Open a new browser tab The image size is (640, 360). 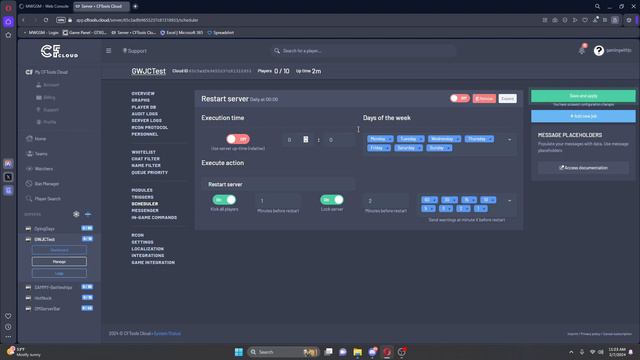(x=135, y=7)
